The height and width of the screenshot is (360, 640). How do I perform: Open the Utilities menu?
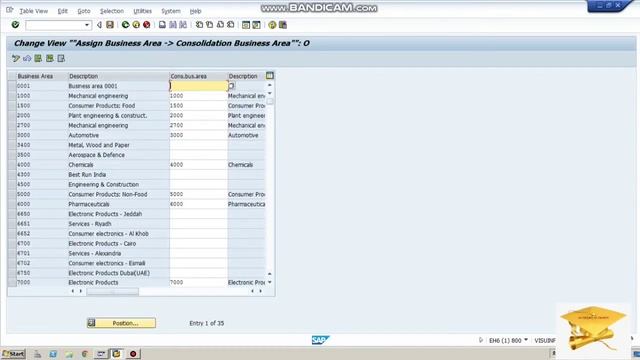[x=142, y=11]
